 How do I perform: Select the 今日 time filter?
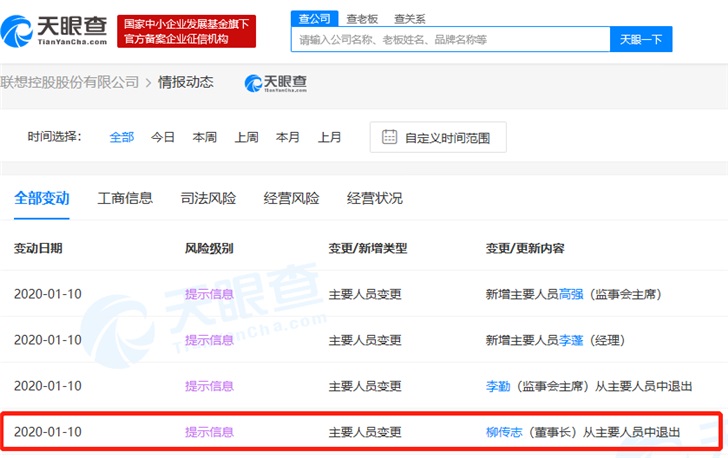pos(163,137)
